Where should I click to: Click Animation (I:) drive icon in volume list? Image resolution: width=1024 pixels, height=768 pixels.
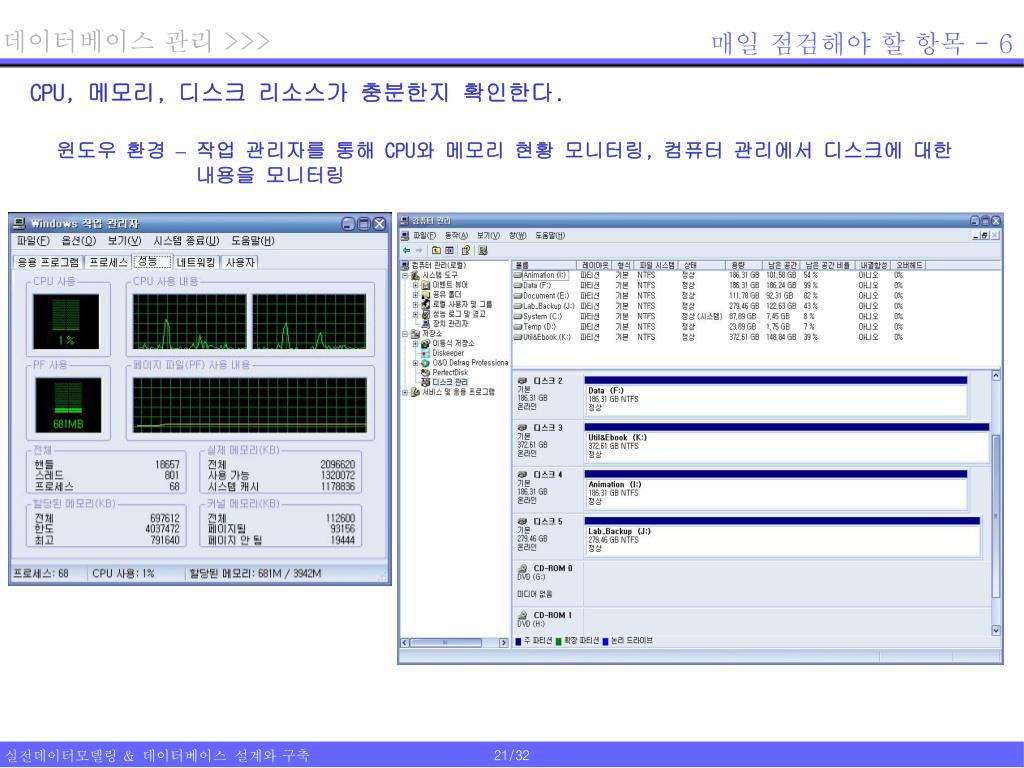[518, 276]
